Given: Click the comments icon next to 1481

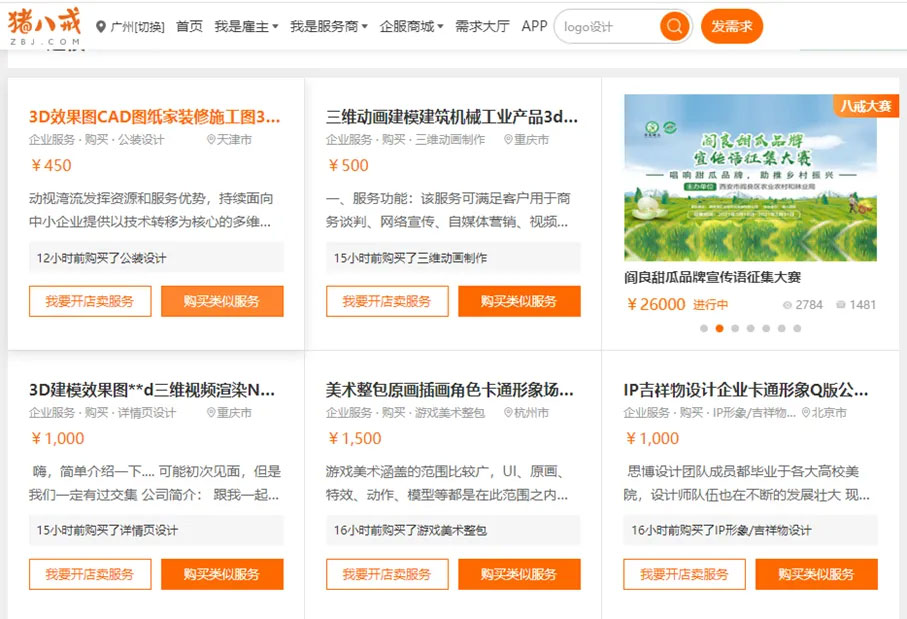Looking at the screenshot, I should point(840,305).
